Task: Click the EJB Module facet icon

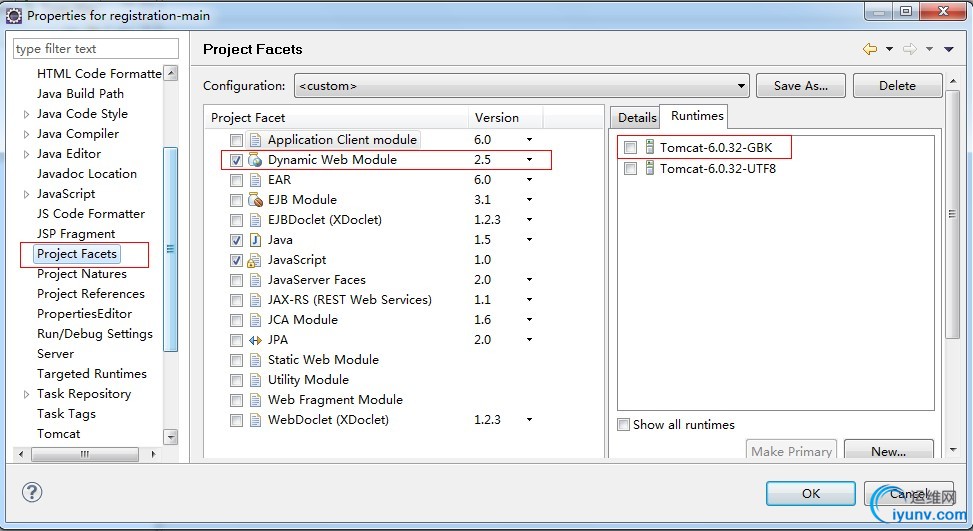Action: pos(255,200)
